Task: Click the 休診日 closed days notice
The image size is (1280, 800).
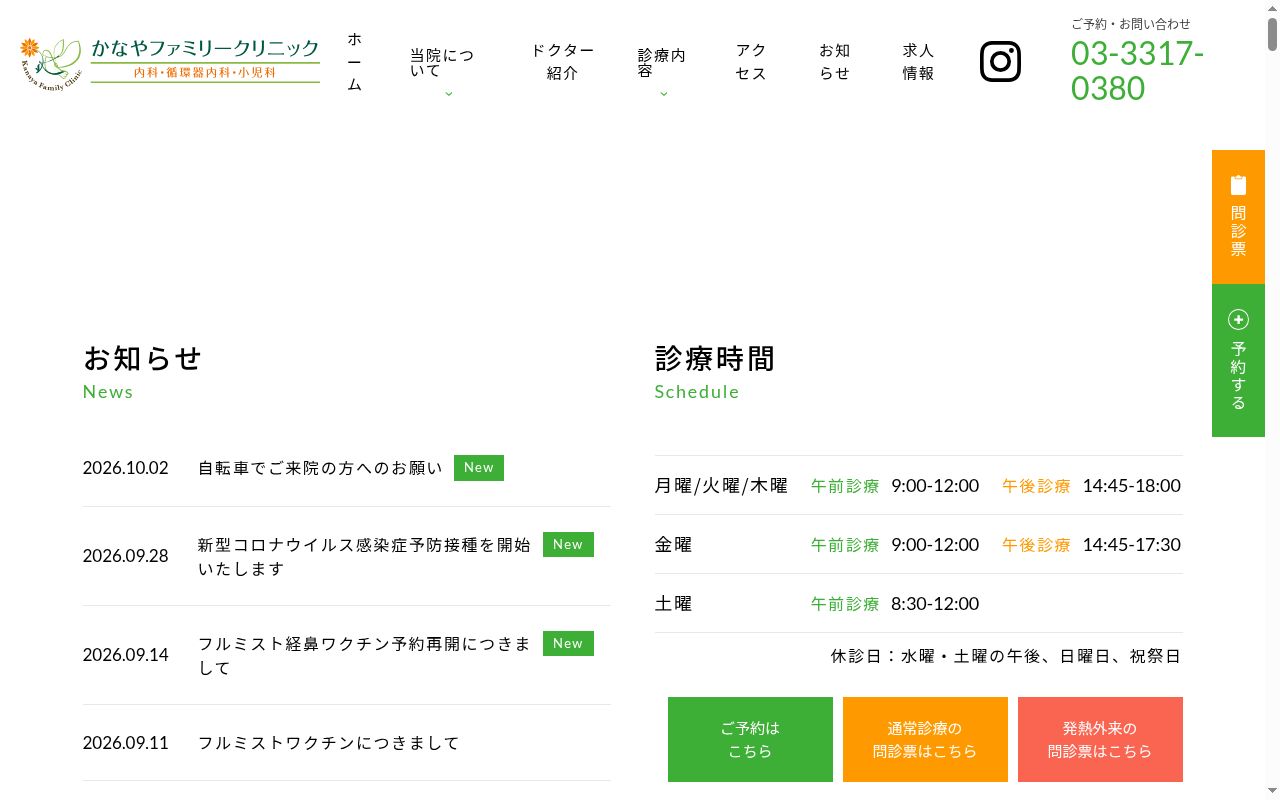Action: point(1006,657)
